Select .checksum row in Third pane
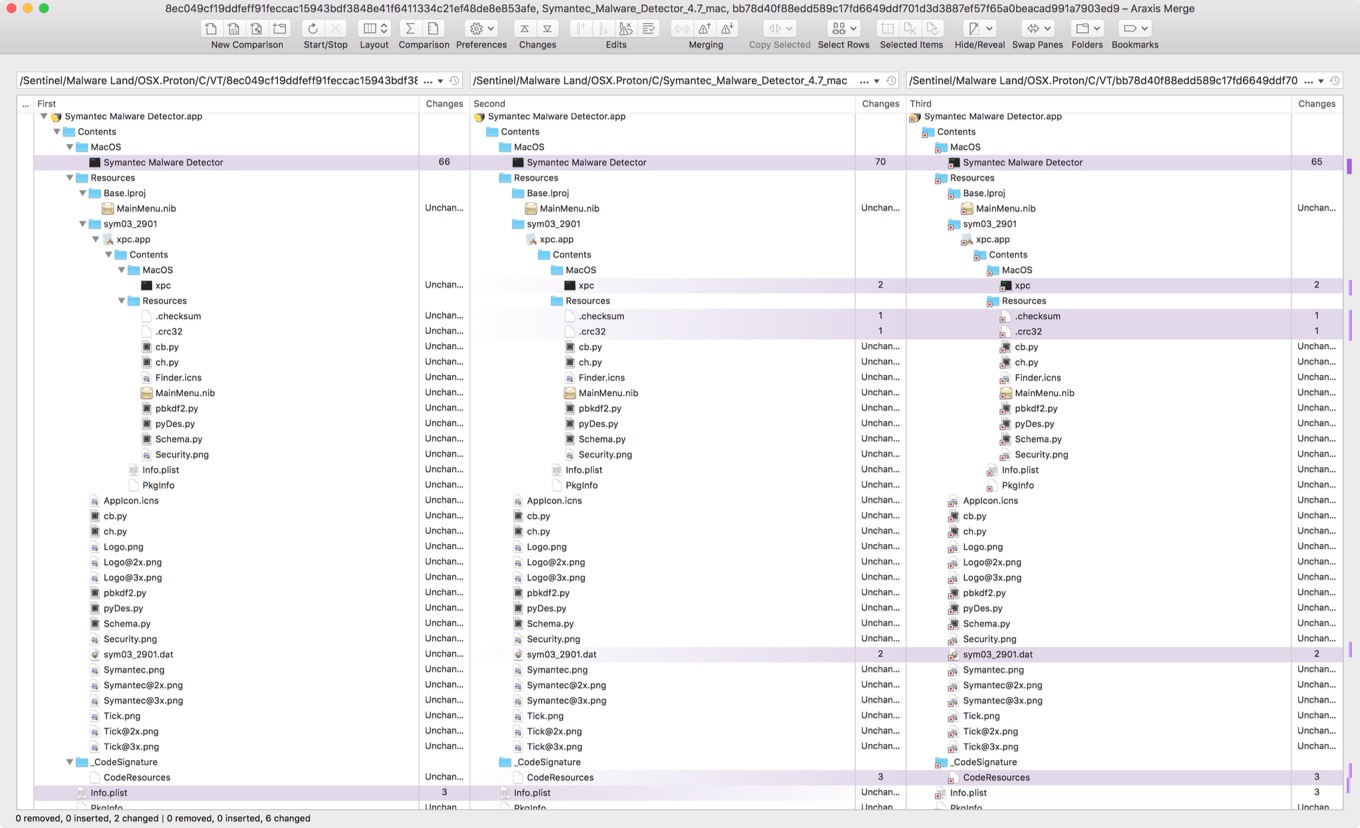This screenshot has width=1360, height=828. (1099, 316)
